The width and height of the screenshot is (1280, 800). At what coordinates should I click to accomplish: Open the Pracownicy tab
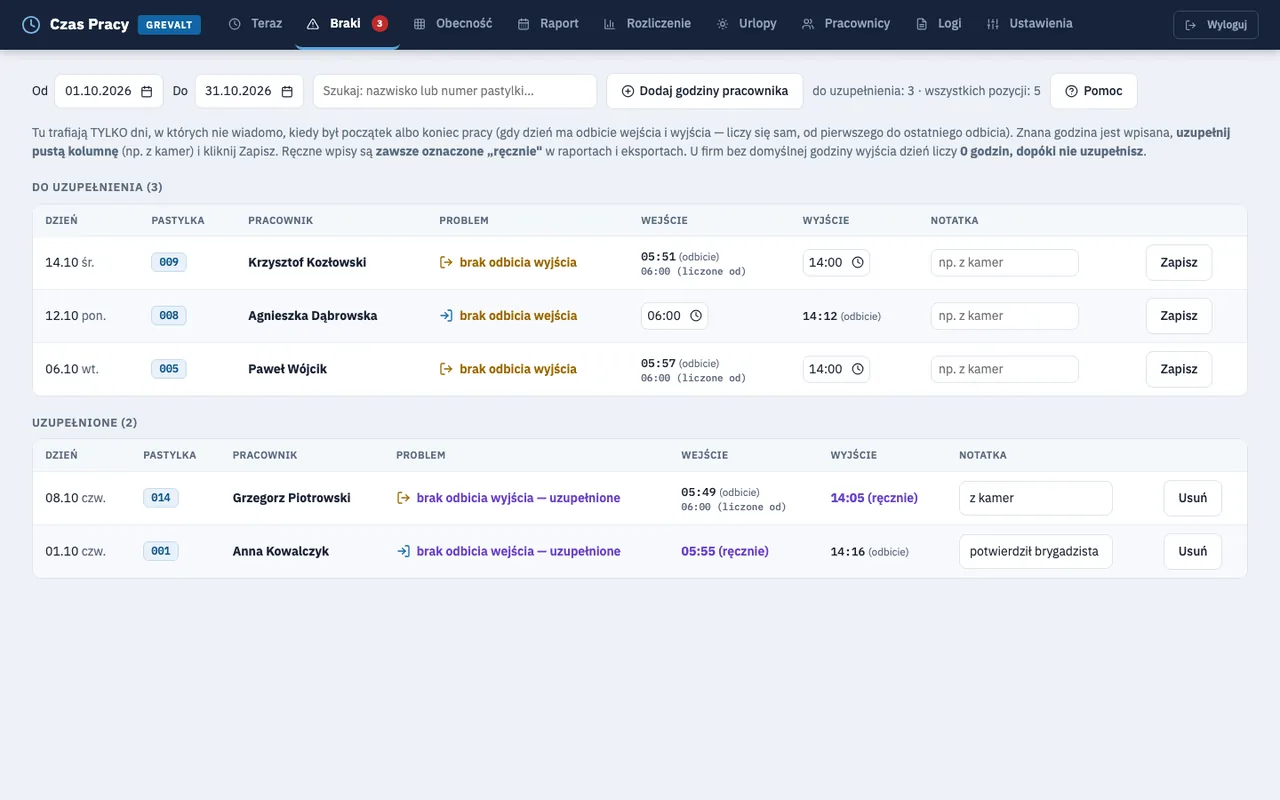846,24
